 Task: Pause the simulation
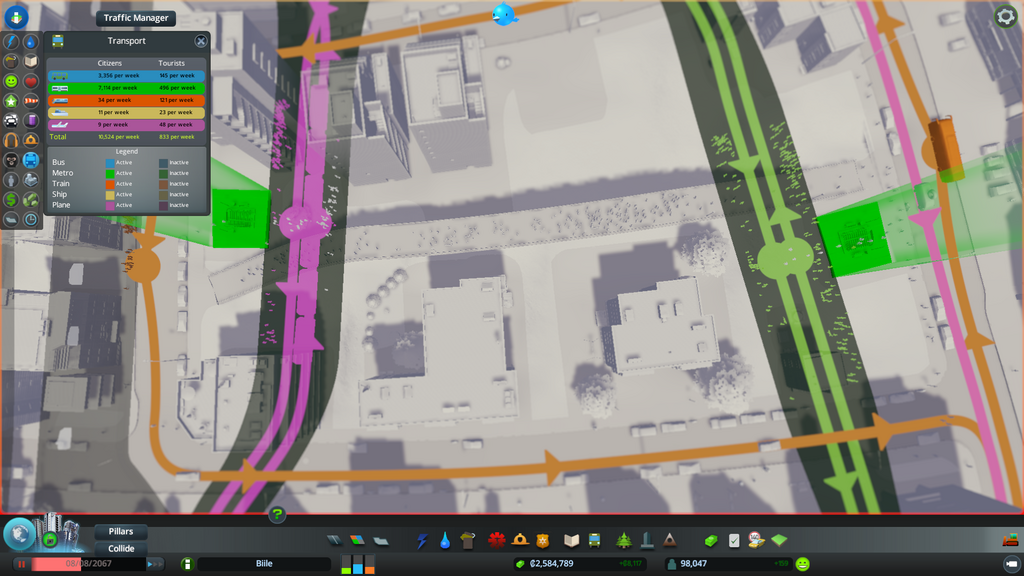tap(22, 564)
